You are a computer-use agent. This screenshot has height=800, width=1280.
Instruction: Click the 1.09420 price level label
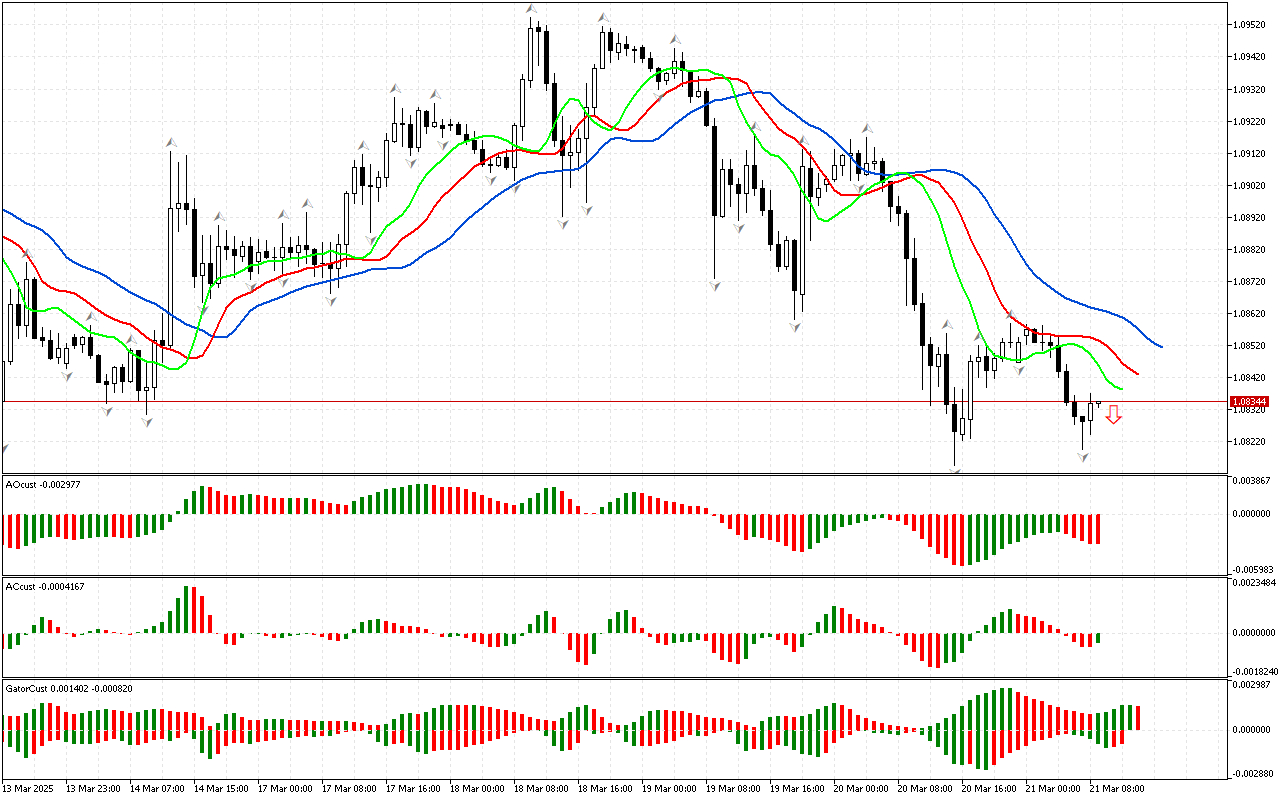tap(1250, 57)
